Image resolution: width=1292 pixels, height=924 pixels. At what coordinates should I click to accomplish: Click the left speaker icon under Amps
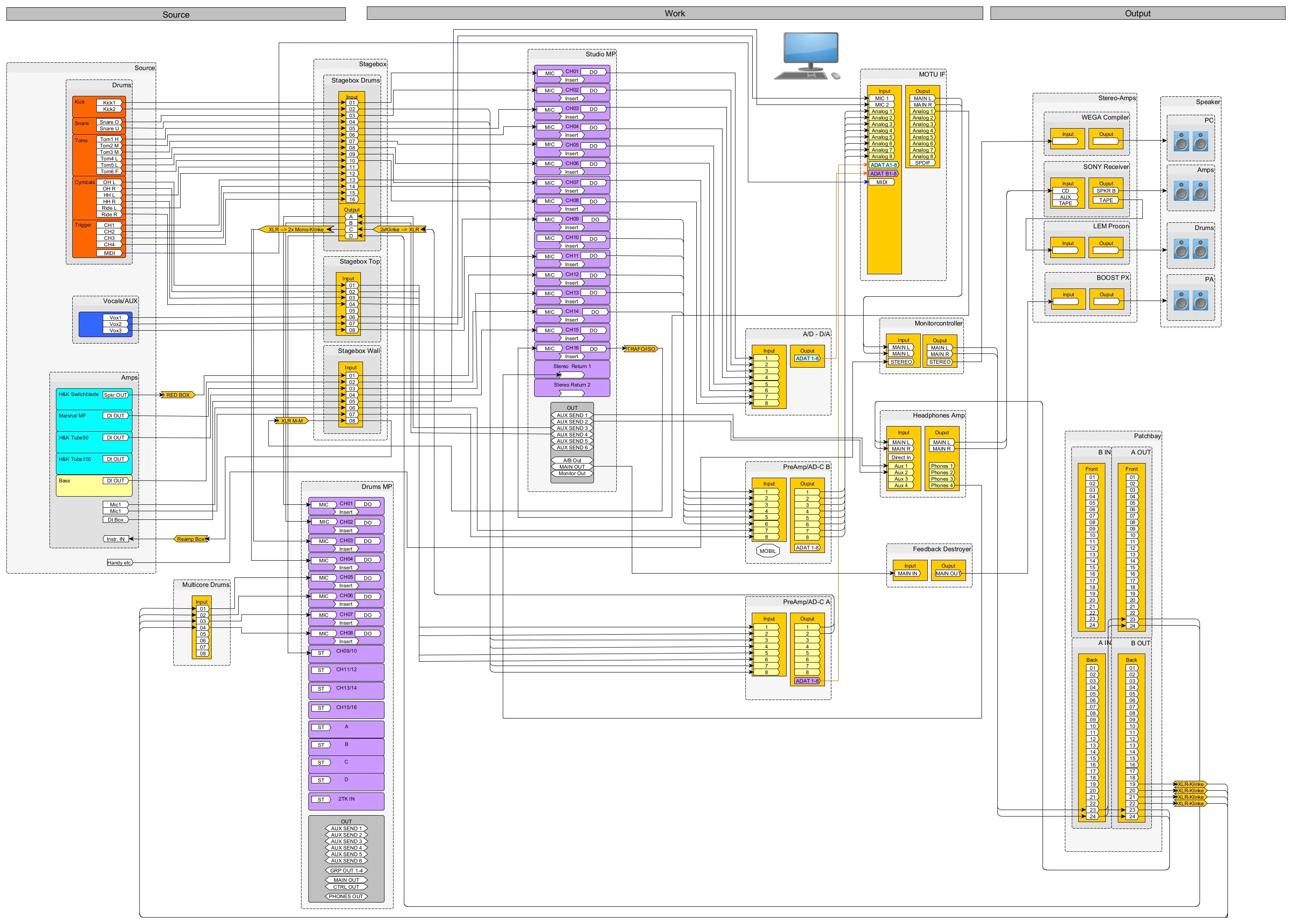1181,190
